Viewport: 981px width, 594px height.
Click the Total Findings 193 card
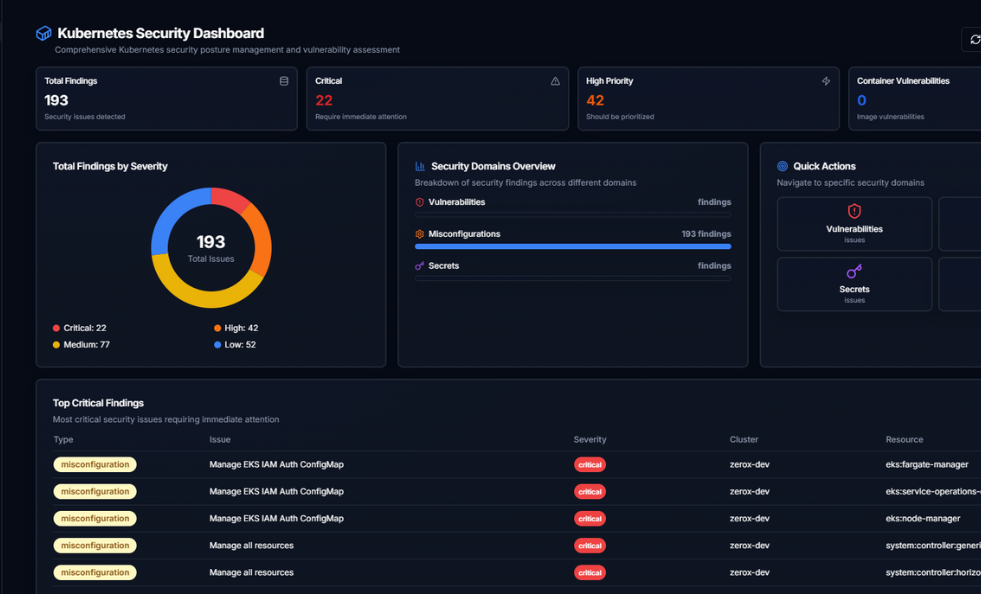tap(166, 99)
